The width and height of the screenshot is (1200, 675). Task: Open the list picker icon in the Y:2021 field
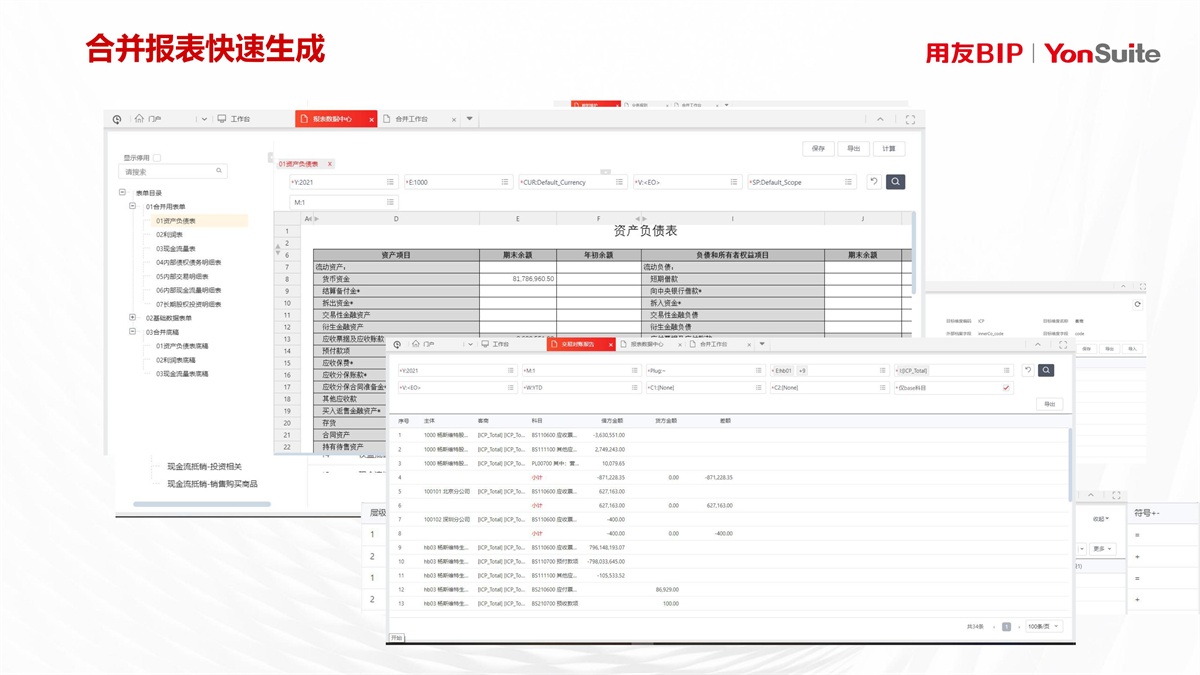tap(391, 182)
